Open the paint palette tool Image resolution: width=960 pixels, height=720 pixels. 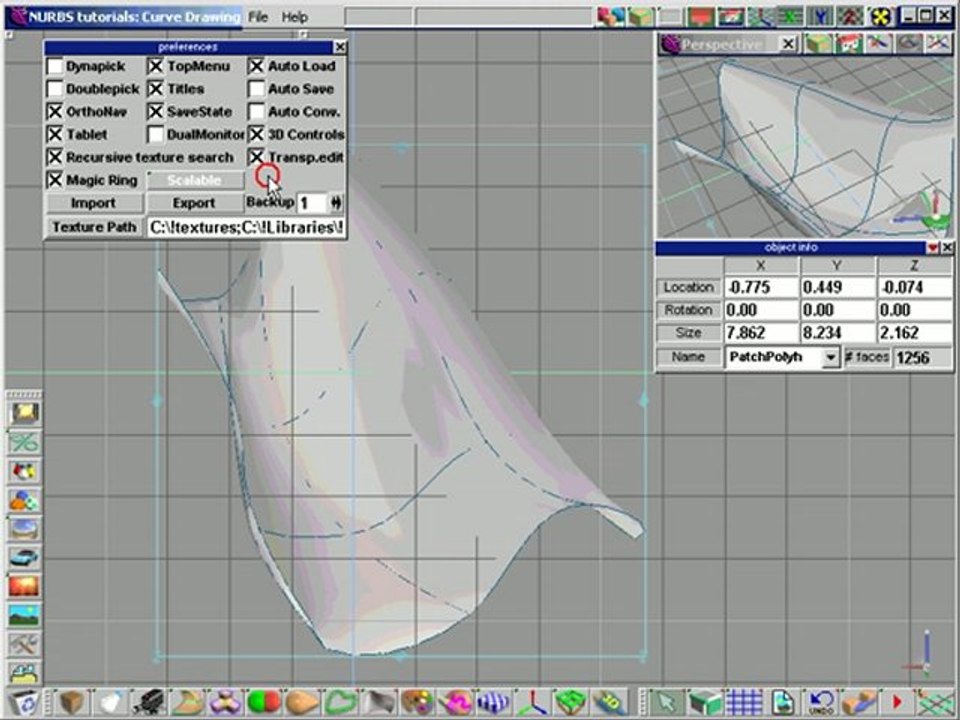pos(418,702)
